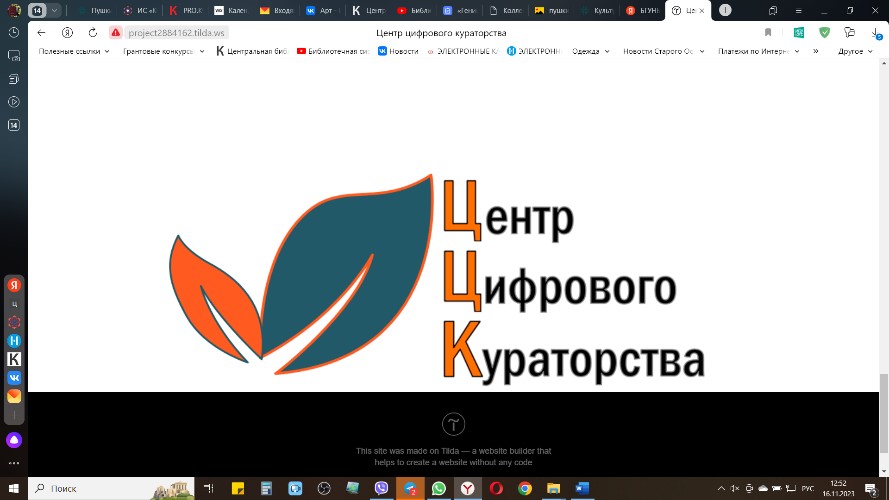The image size is (889, 500).
Task: Click the red insecure-site warning icon
Action: [x=116, y=33]
